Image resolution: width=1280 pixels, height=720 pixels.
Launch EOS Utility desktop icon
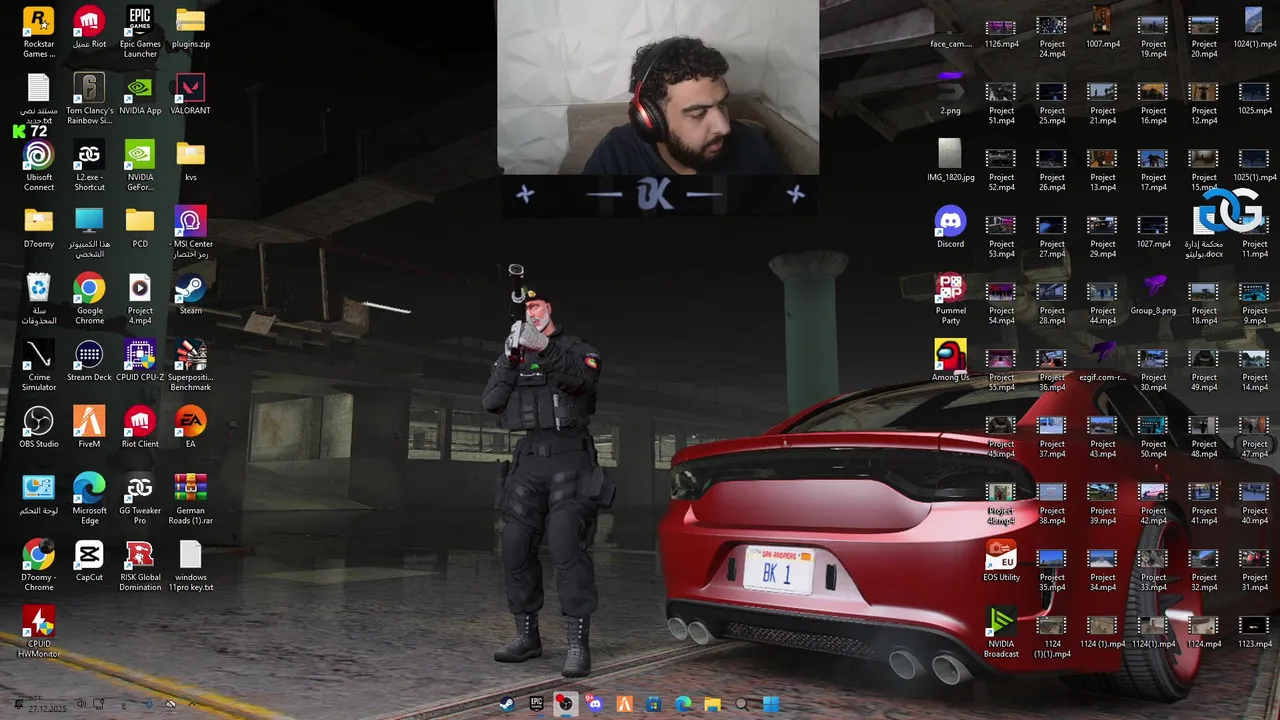coord(1001,560)
